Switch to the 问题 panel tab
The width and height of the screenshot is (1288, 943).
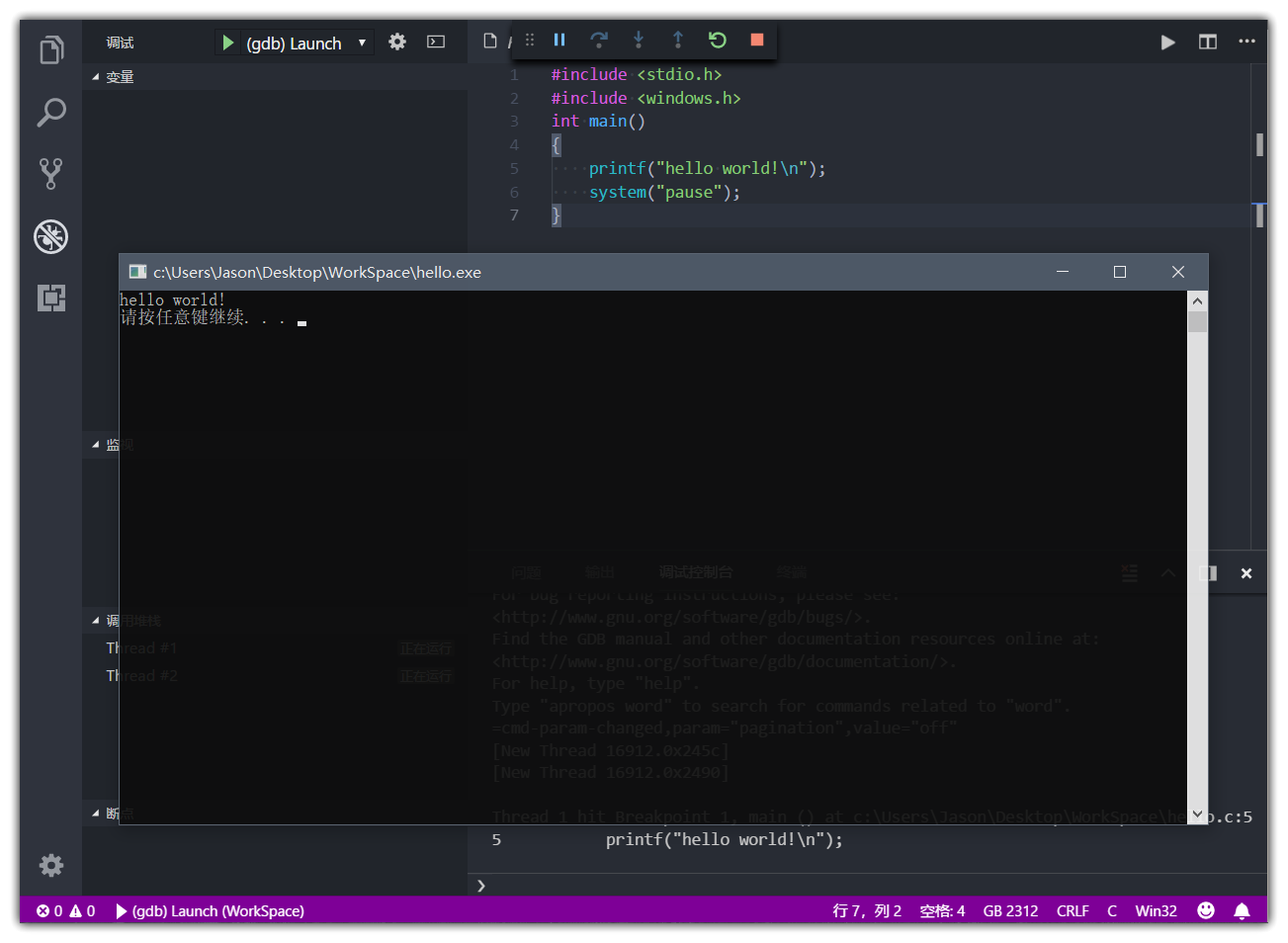(x=526, y=572)
